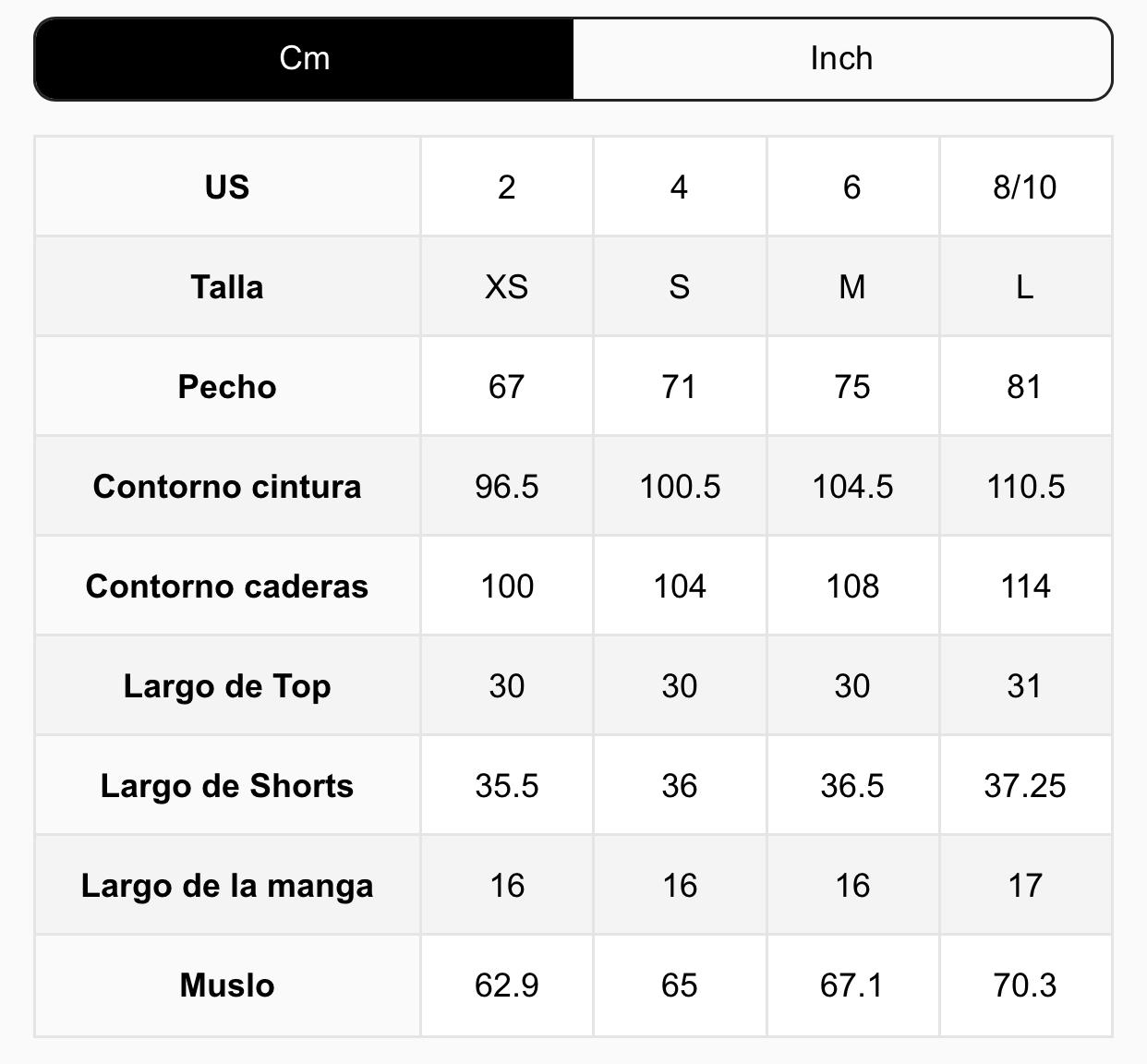The image size is (1147, 1064).
Task: Click the Talla row header
Action: tap(227, 286)
